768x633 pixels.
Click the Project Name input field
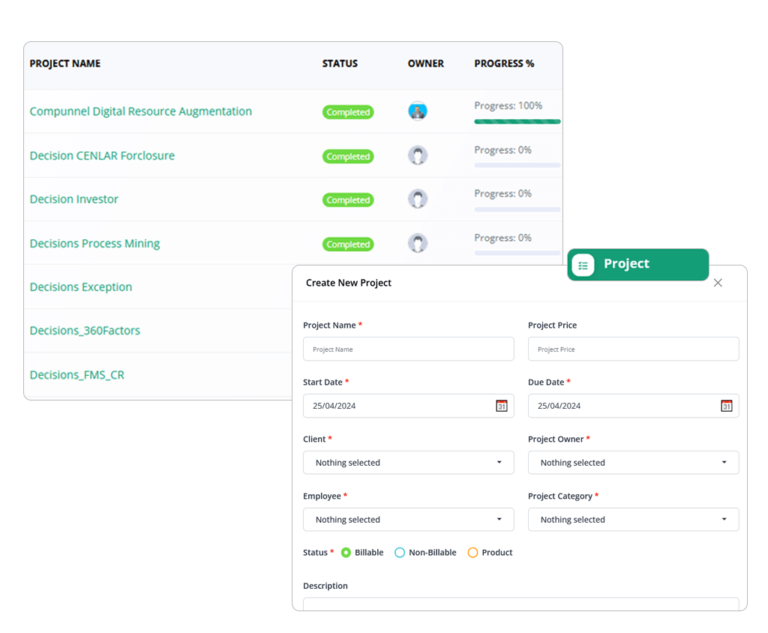(x=408, y=349)
